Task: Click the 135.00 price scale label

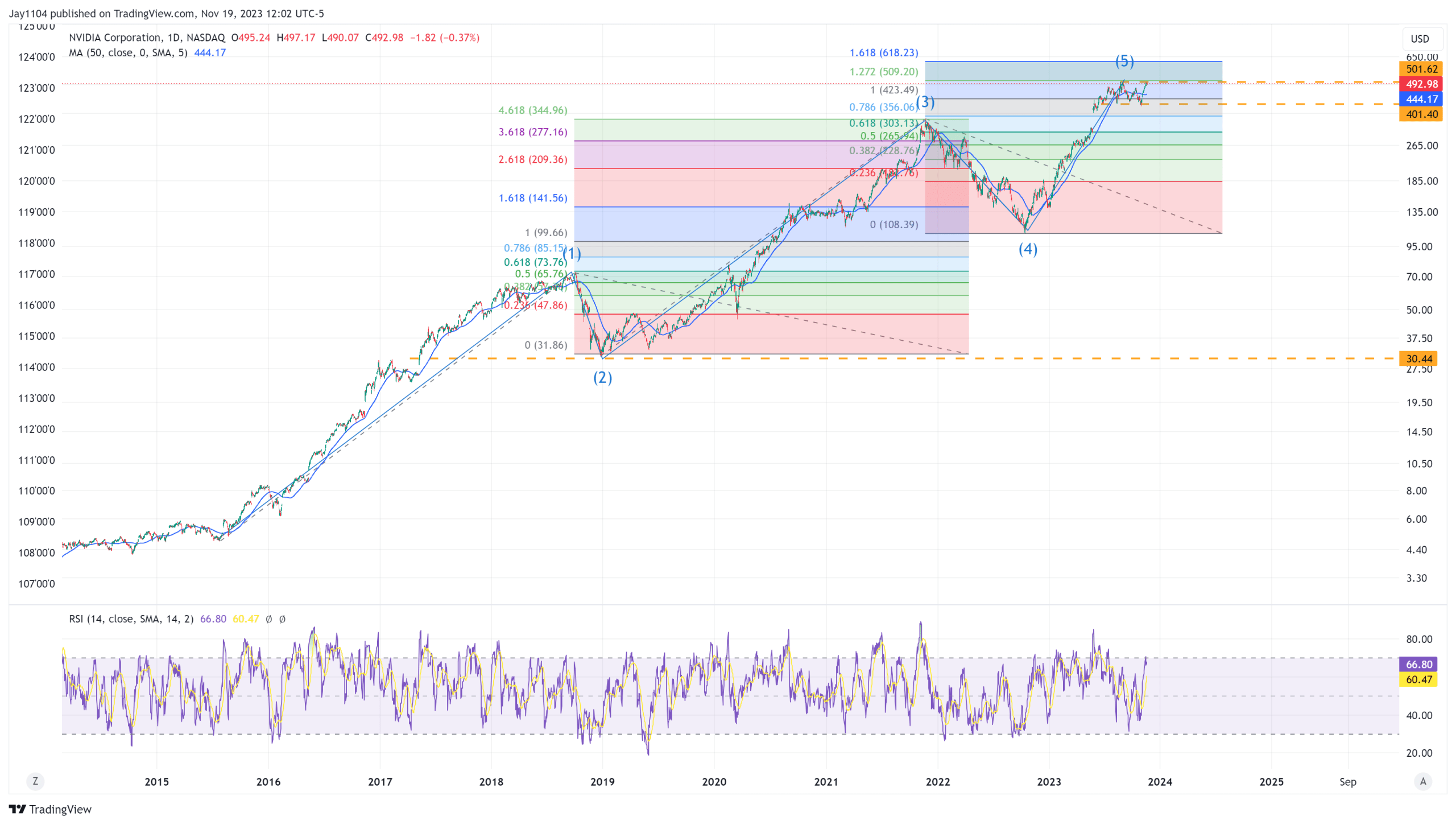Action: (x=1422, y=212)
